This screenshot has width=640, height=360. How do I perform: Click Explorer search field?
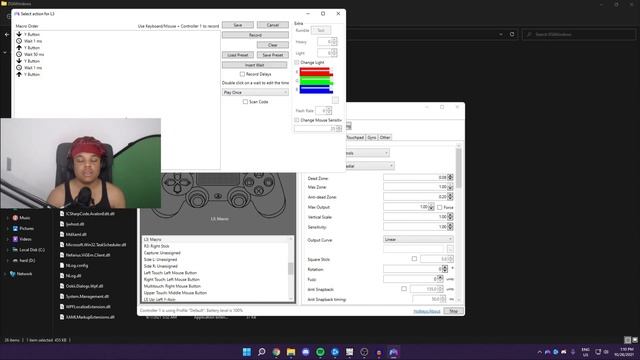coord(579,34)
